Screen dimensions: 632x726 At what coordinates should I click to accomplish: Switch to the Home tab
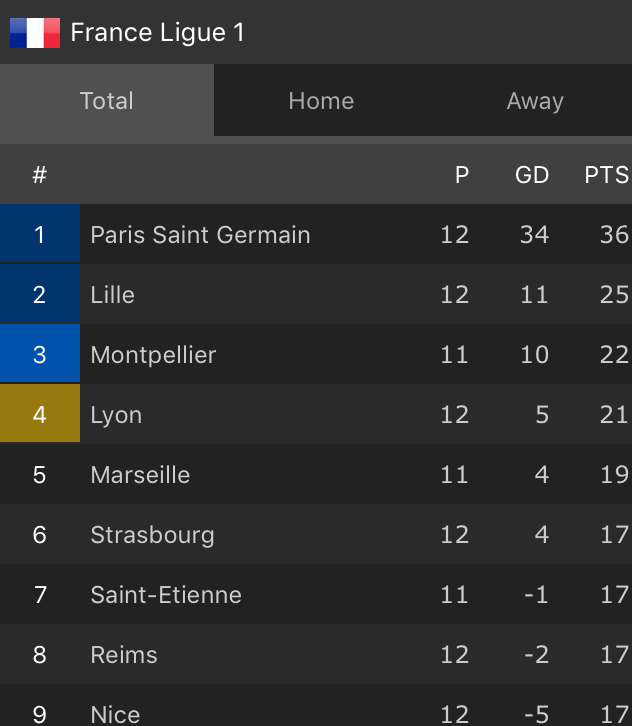321,101
